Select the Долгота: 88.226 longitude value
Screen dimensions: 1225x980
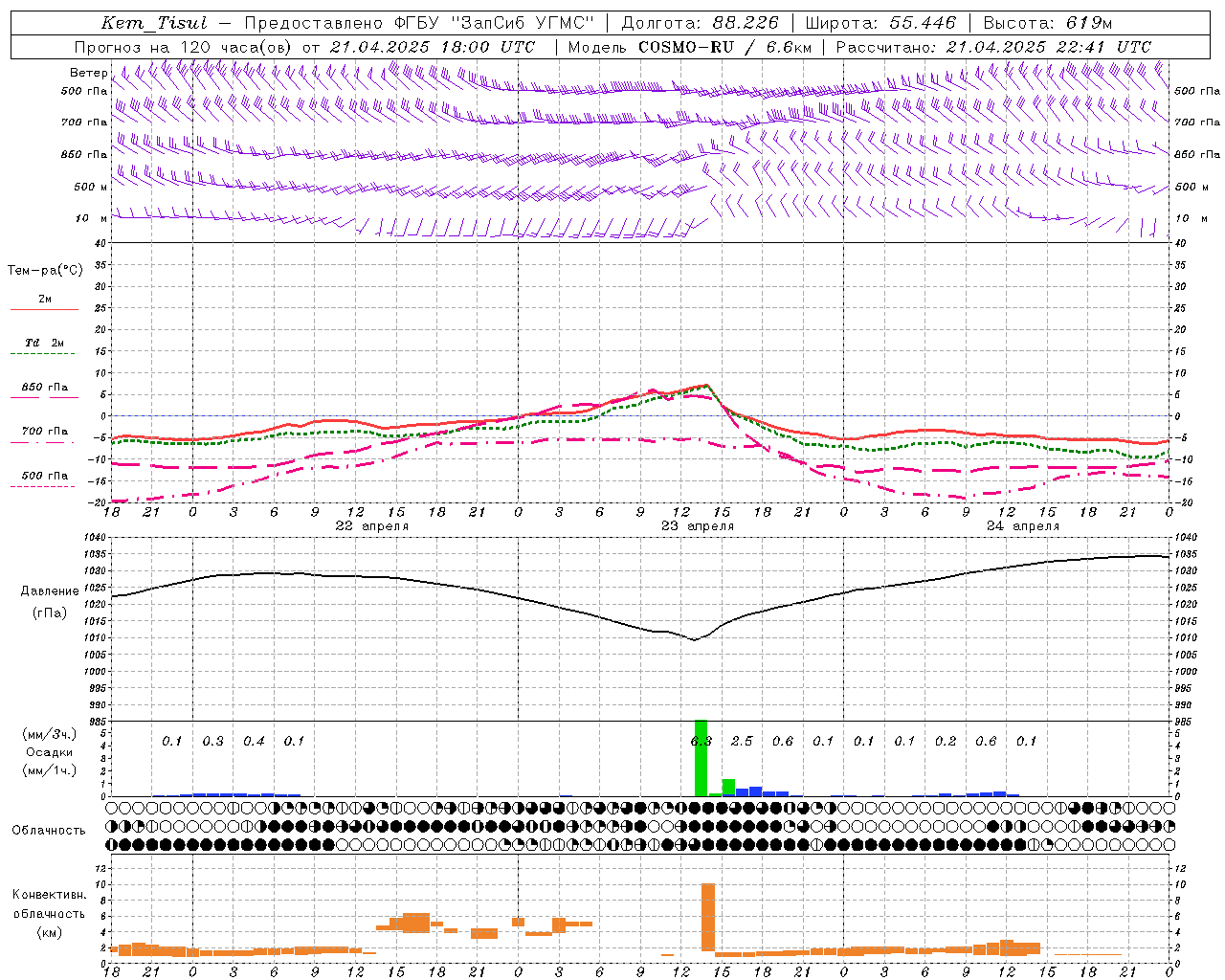point(701,23)
